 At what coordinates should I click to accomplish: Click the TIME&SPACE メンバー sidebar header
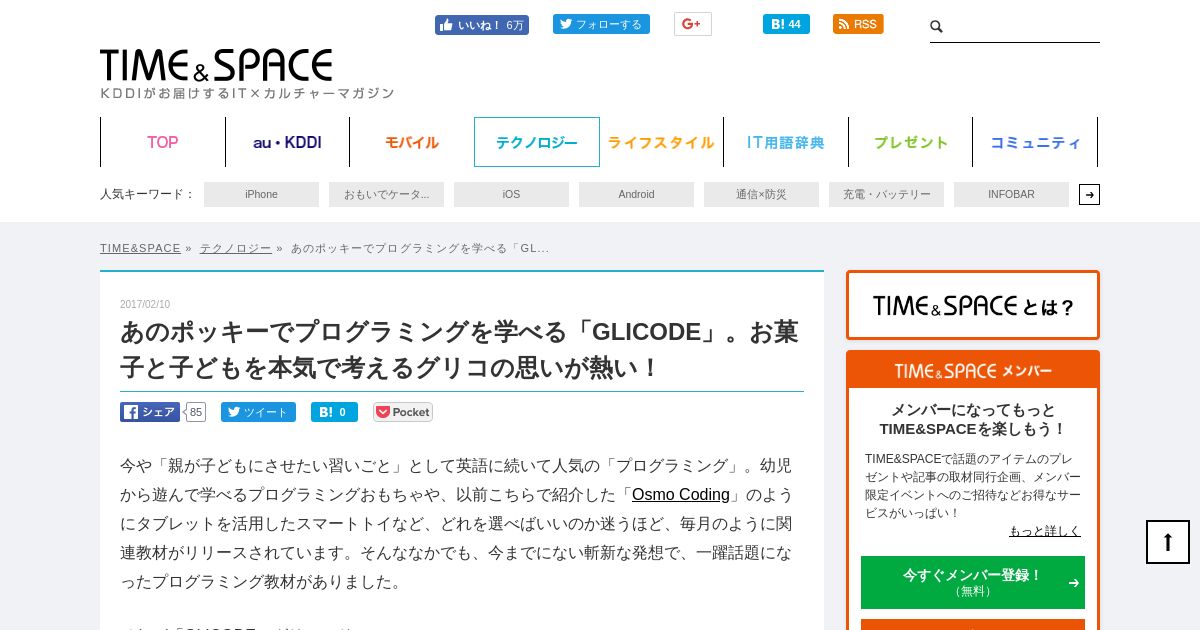coord(973,370)
